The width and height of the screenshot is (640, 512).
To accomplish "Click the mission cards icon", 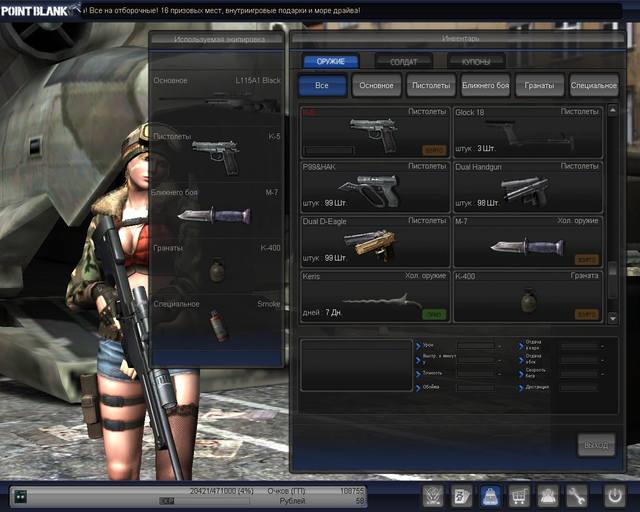I will pos(461,495).
